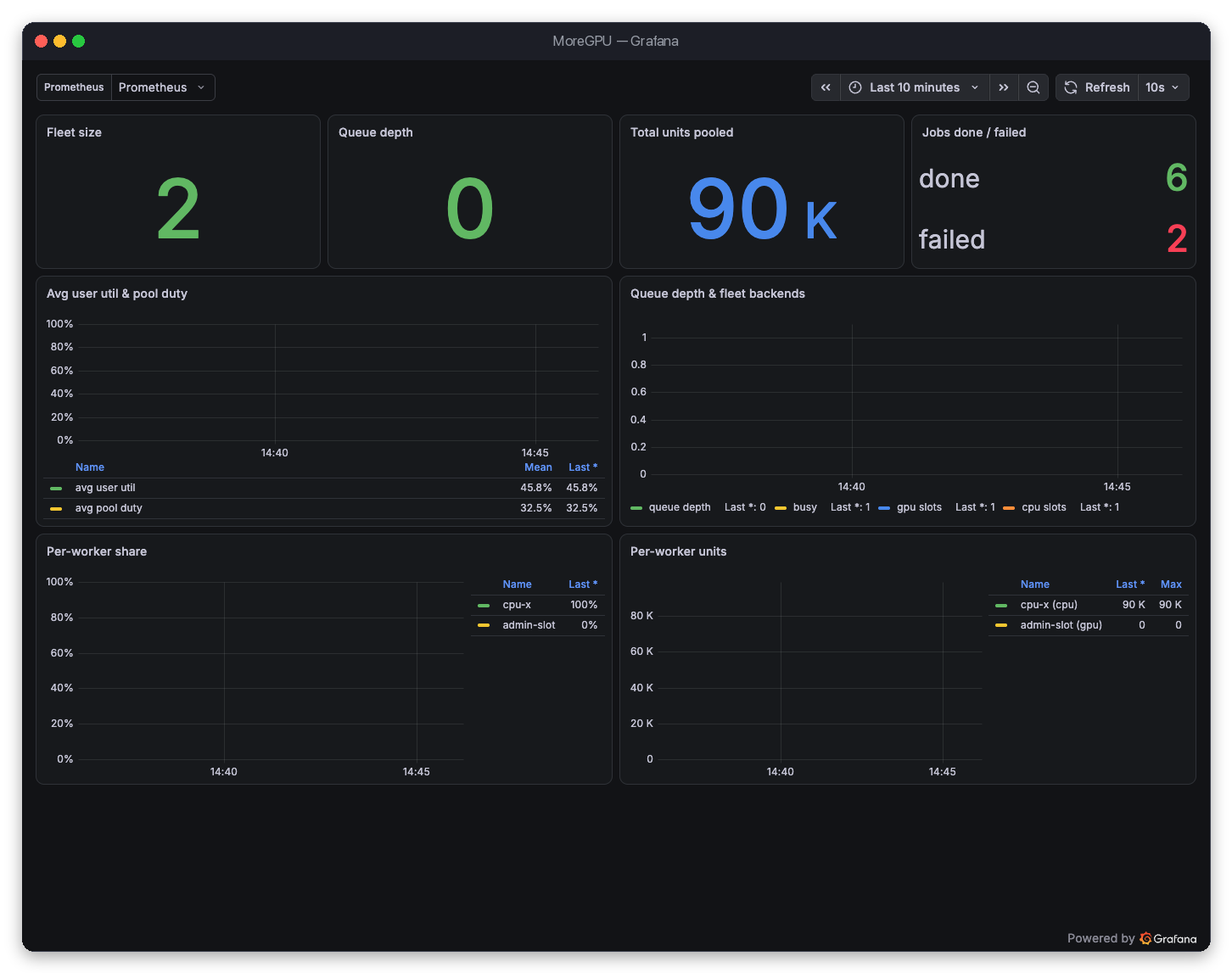
Task: Sort Per-worker share legend by Name
Action: [517, 584]
